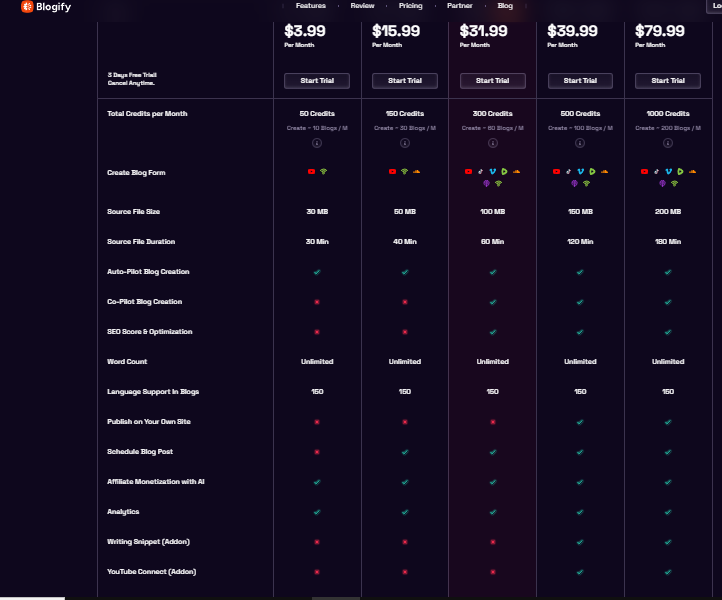Start Trial for the $79.99 plan

668,81
